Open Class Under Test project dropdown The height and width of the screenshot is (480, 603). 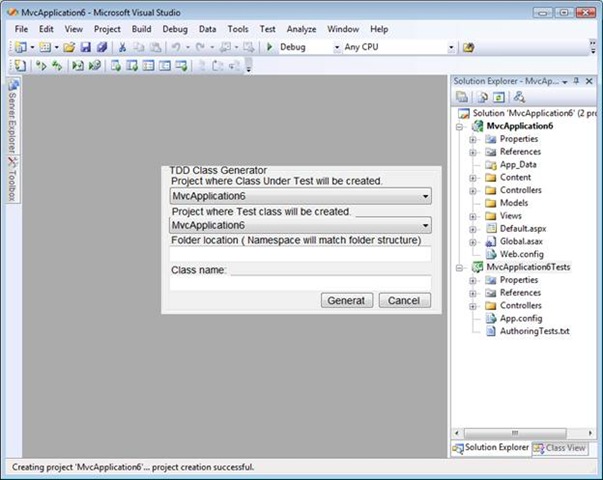300,196
